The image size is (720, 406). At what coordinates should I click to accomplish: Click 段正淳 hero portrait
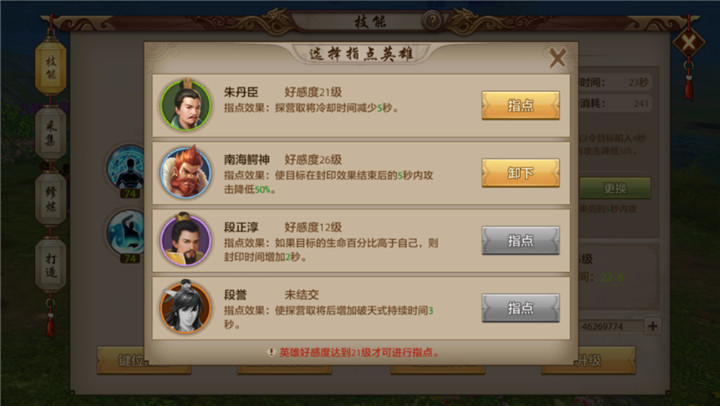click(x=186, y=240)
